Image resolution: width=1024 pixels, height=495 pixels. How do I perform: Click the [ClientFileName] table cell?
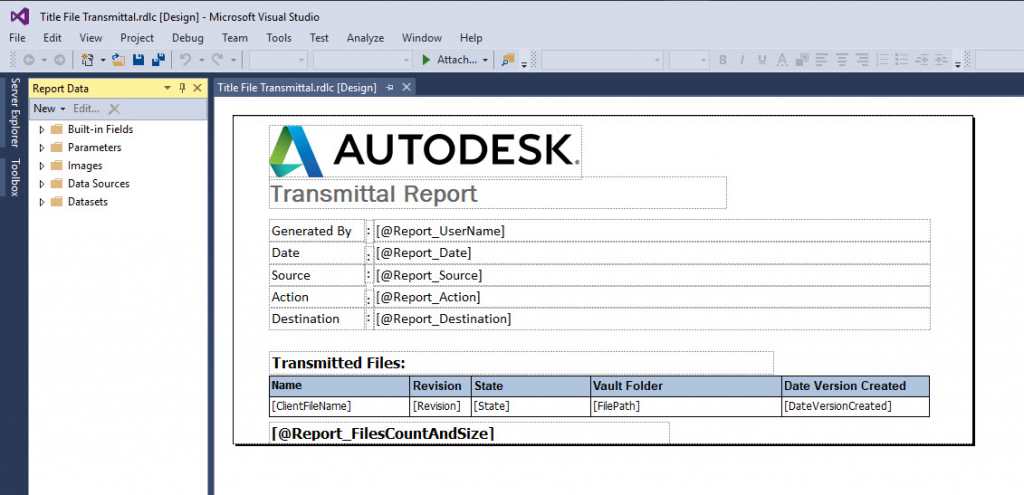tap(339, 406)
